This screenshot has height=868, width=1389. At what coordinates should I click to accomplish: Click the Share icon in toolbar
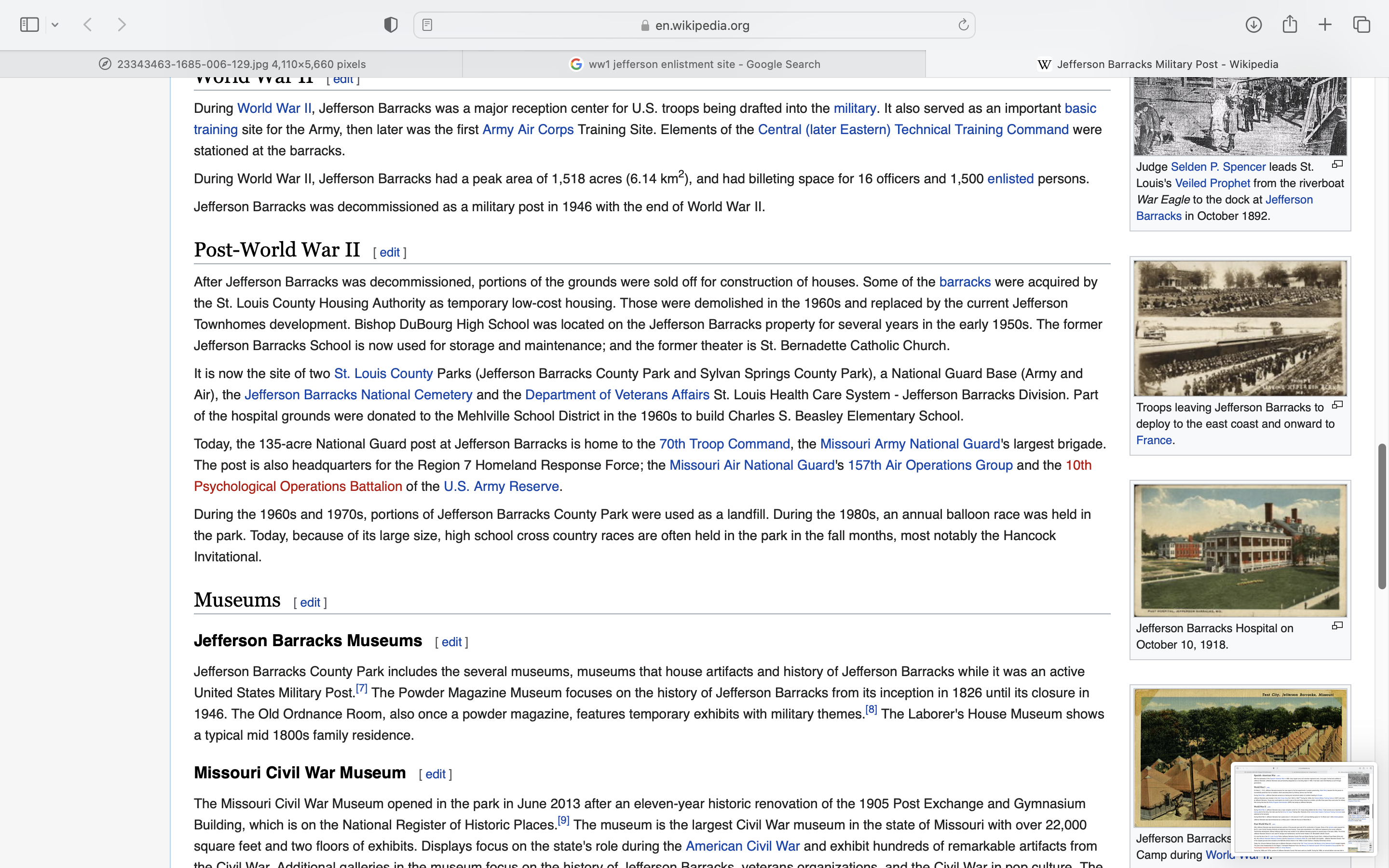tap(1290, 25)
